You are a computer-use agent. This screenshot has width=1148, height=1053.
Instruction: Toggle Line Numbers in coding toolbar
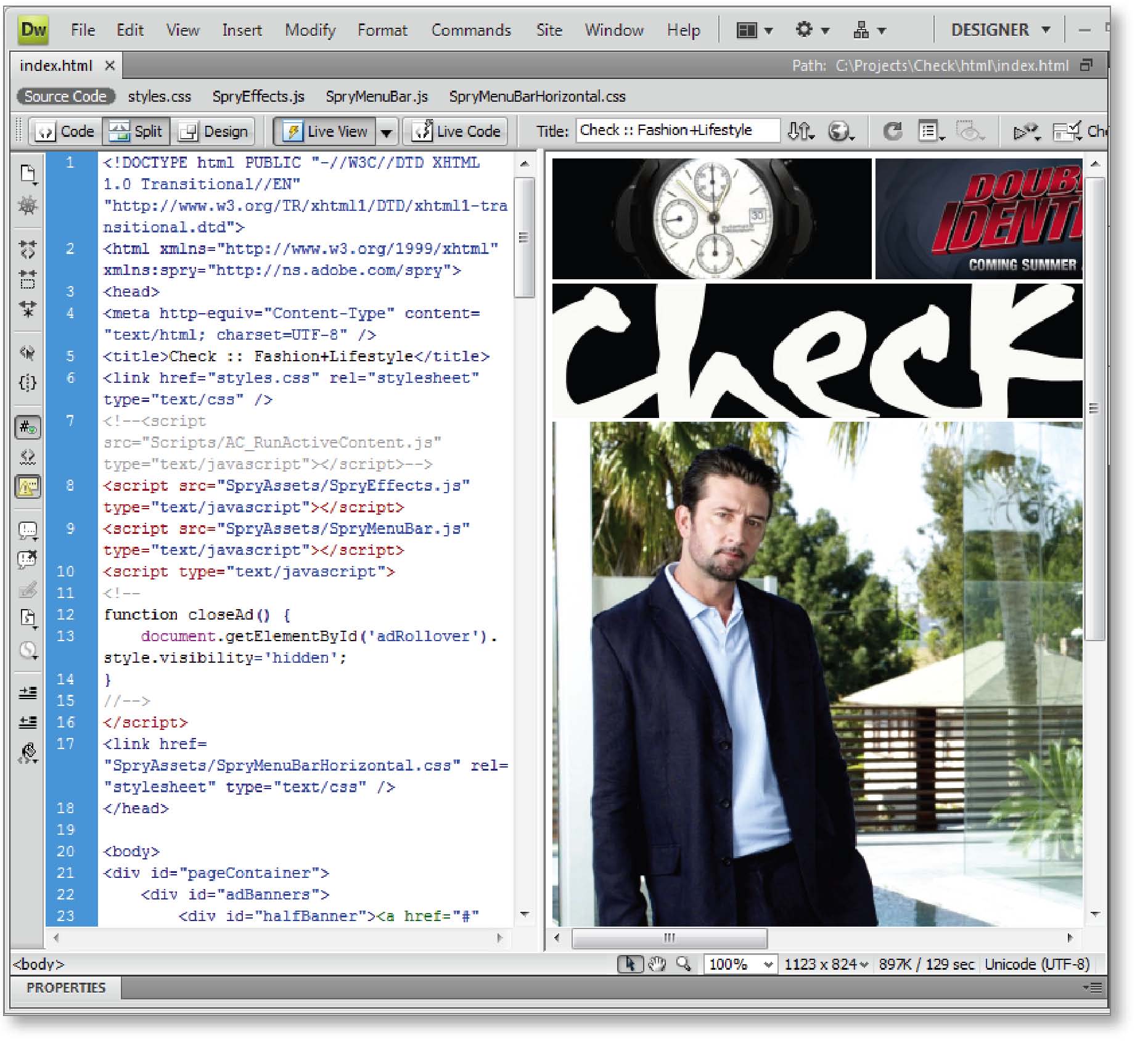[28, 427]
